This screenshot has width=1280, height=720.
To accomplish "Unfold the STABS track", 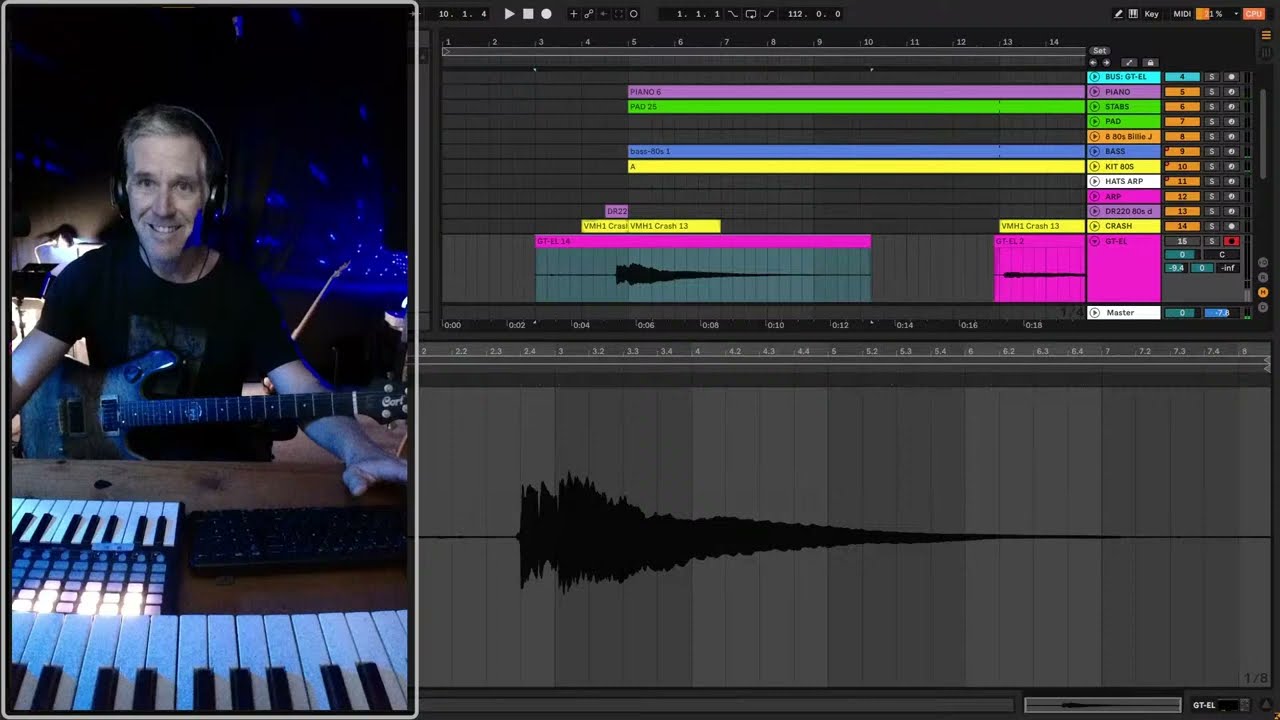I will click(1094, 107).
